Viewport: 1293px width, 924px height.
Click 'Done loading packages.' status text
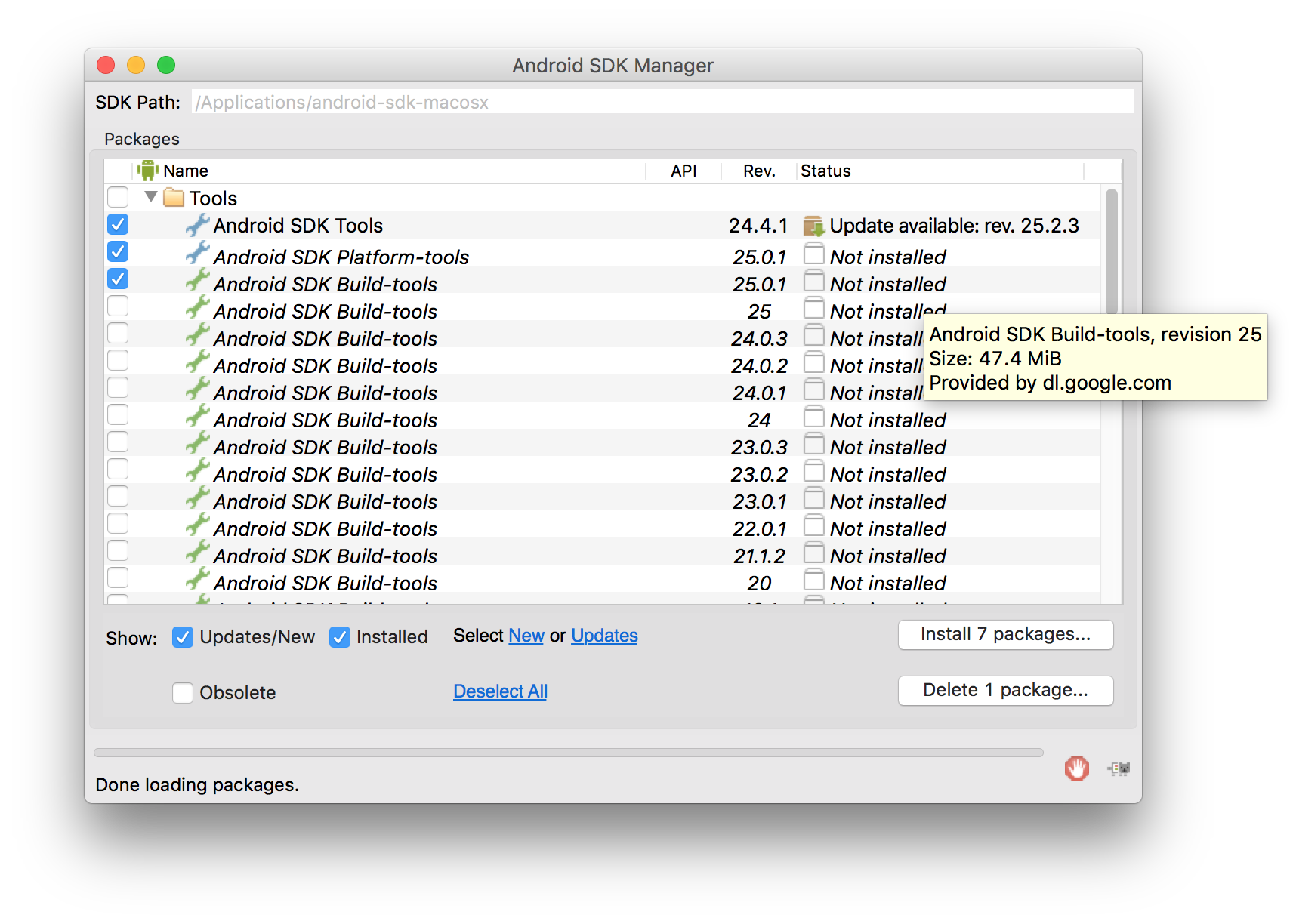coord(197,785)
